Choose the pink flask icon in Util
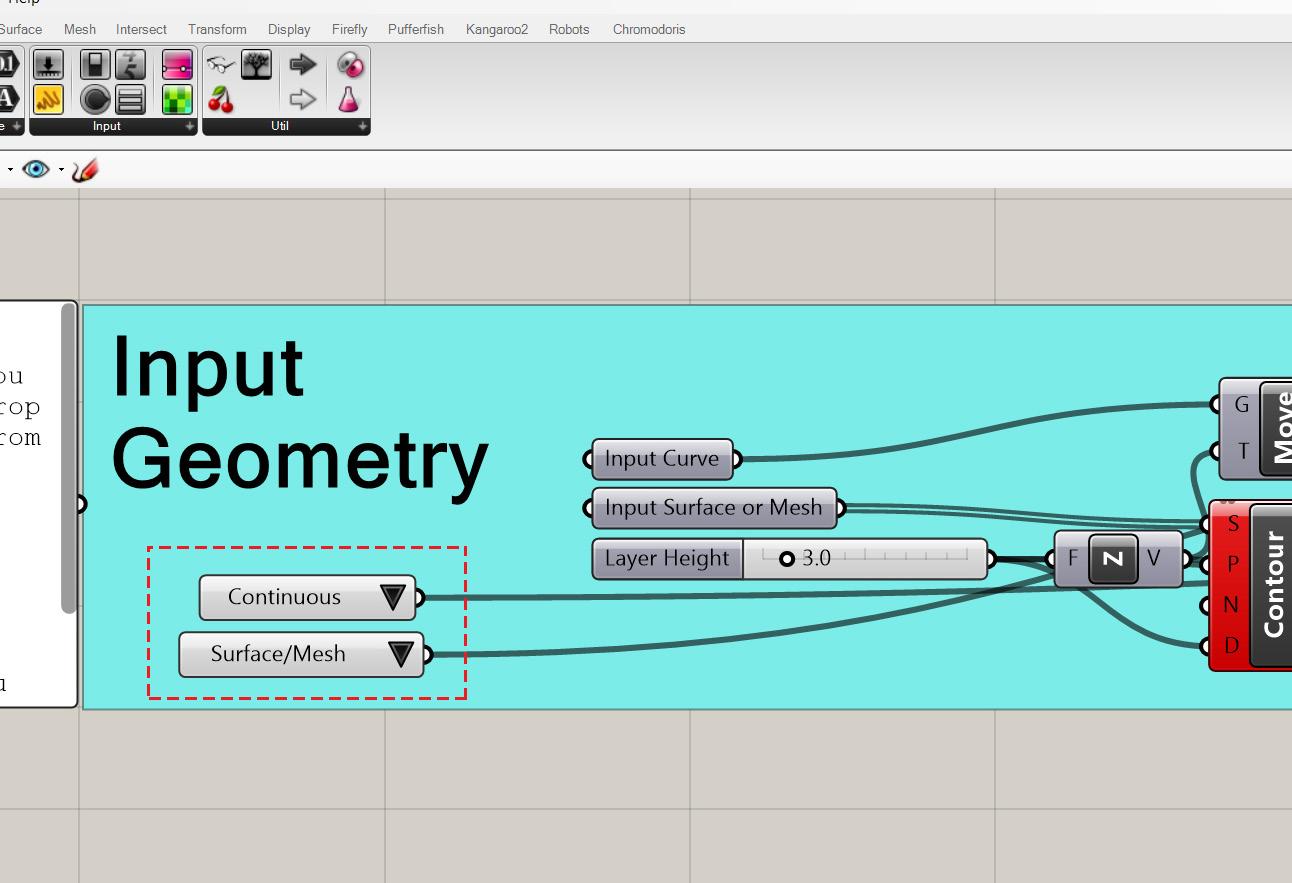The height and width of the screenshot is (883, 1292). tap(349, 99)
